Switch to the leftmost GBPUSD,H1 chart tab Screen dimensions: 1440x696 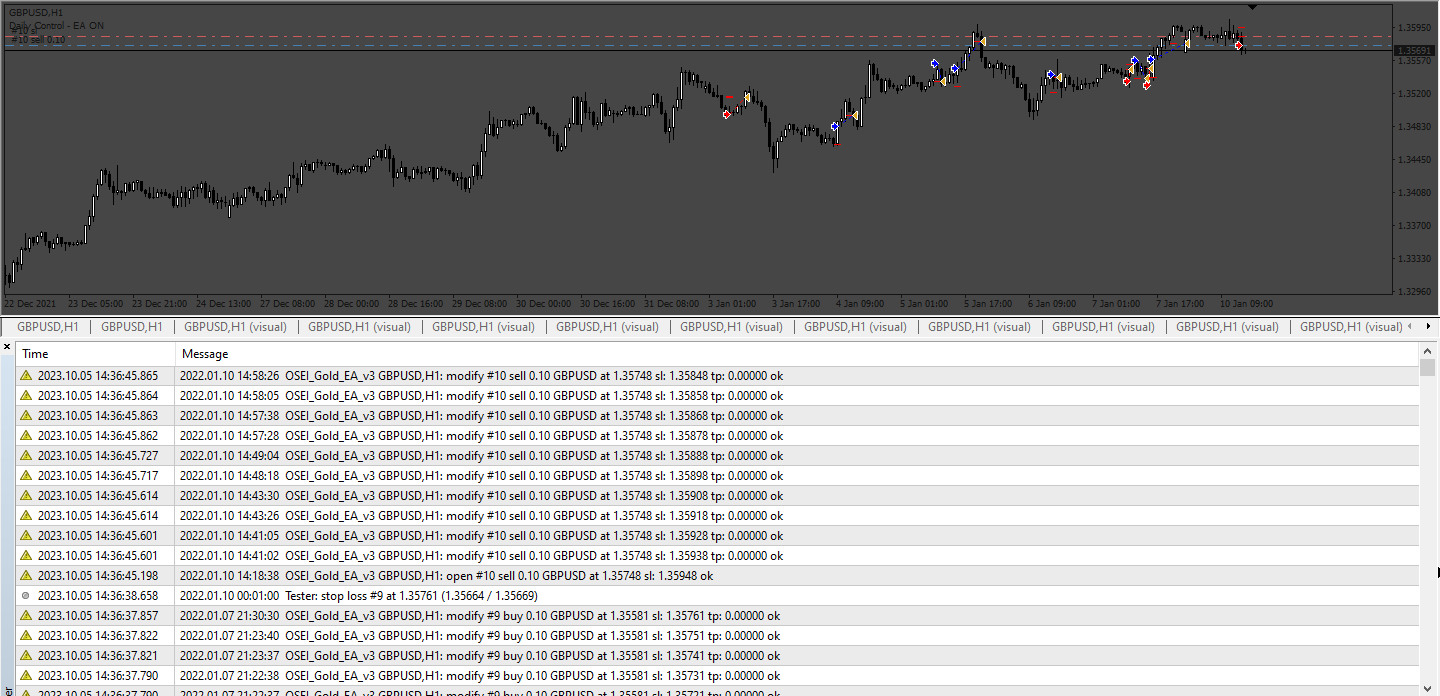(x=48, y=327)
